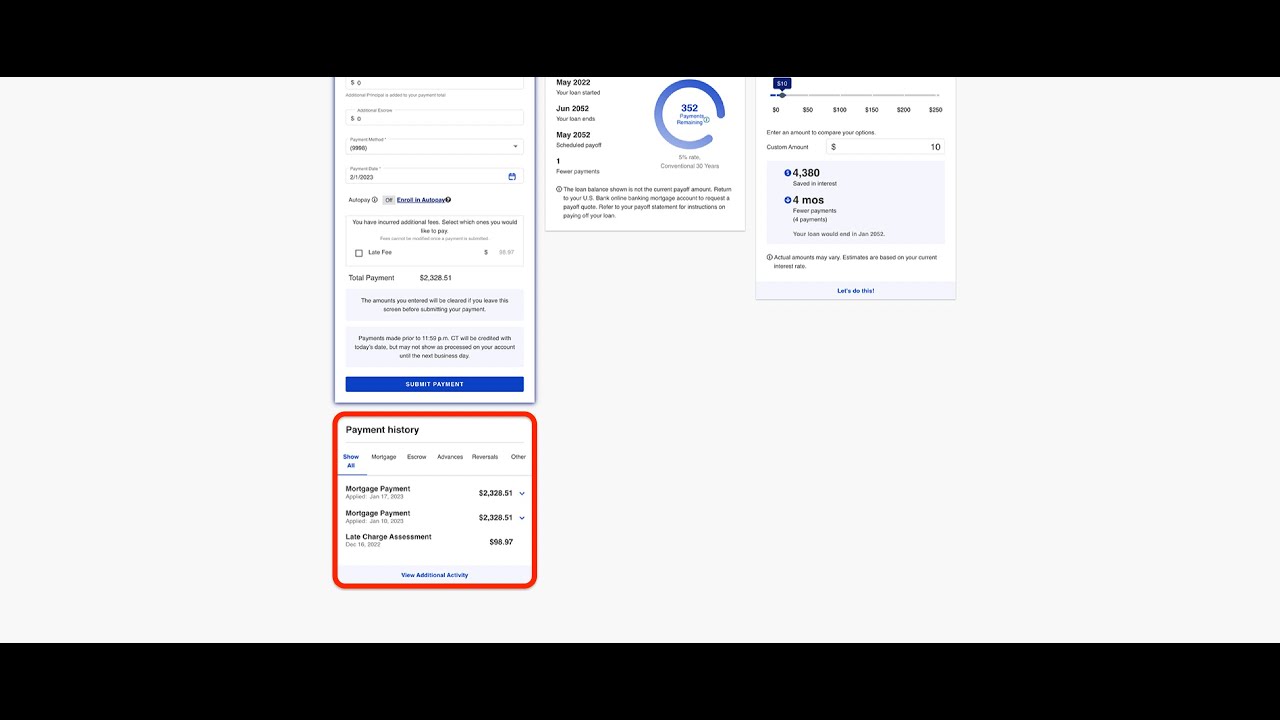
Task: Click the icon next to 4 mos
Action: click(x=788, y=200)
